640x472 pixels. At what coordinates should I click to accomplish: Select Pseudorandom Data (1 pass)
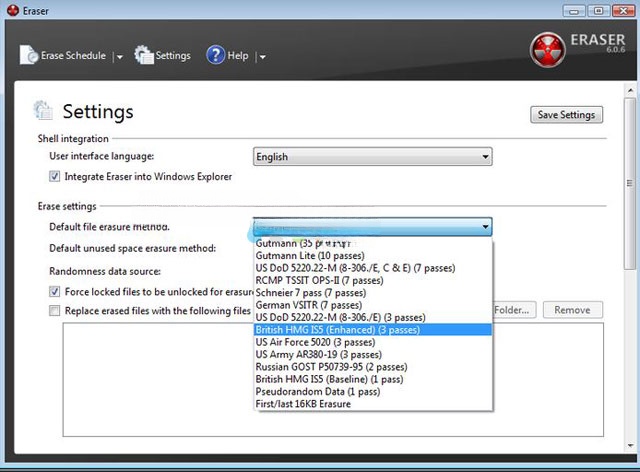point(373,391)
